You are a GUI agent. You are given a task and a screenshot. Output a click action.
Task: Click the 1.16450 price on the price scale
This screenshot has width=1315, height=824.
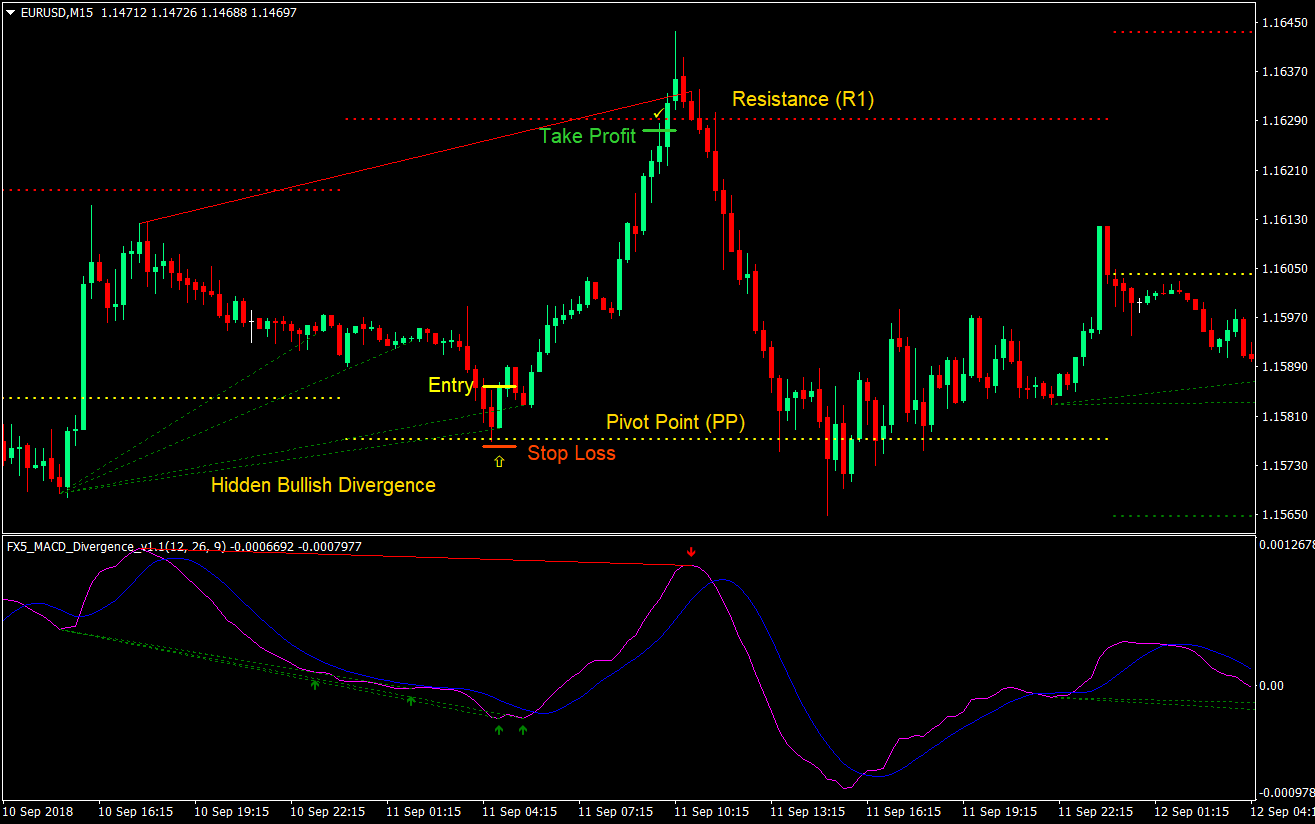[1285, 22]
